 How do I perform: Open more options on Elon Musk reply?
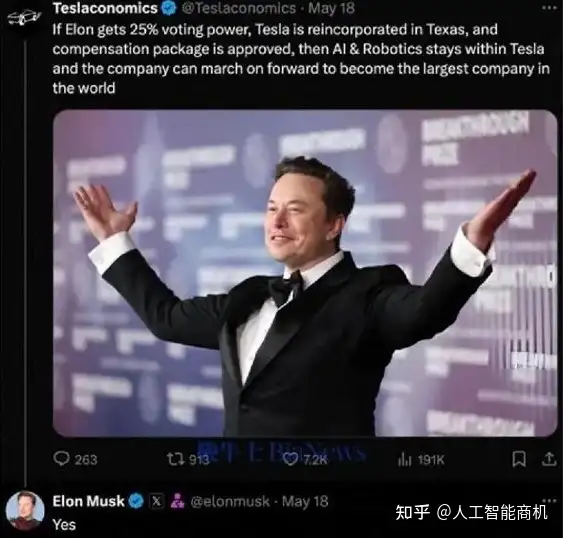point(550,500)
